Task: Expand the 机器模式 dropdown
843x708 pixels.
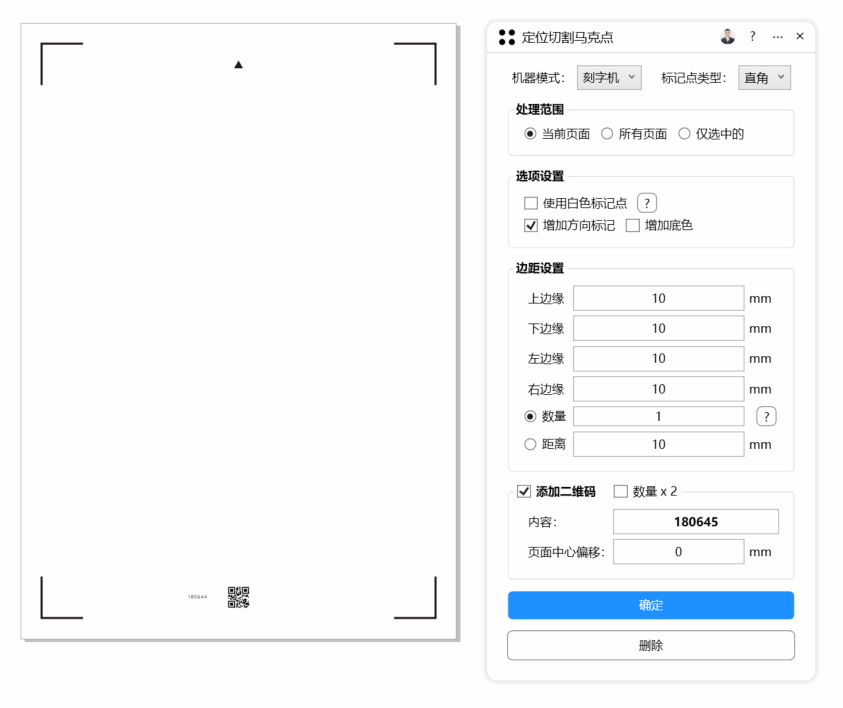Action: click(609, 78)
